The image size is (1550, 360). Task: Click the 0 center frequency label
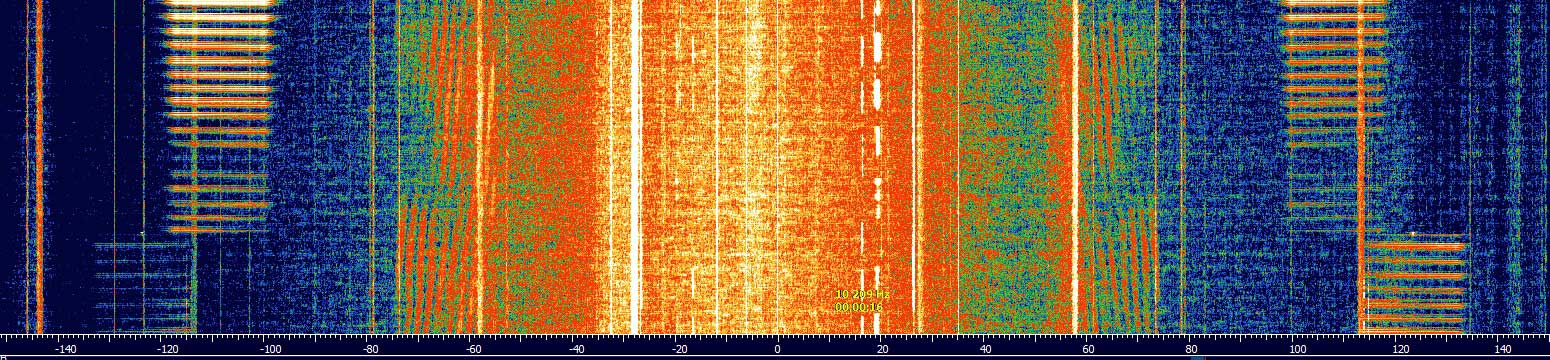click(777, 349)
